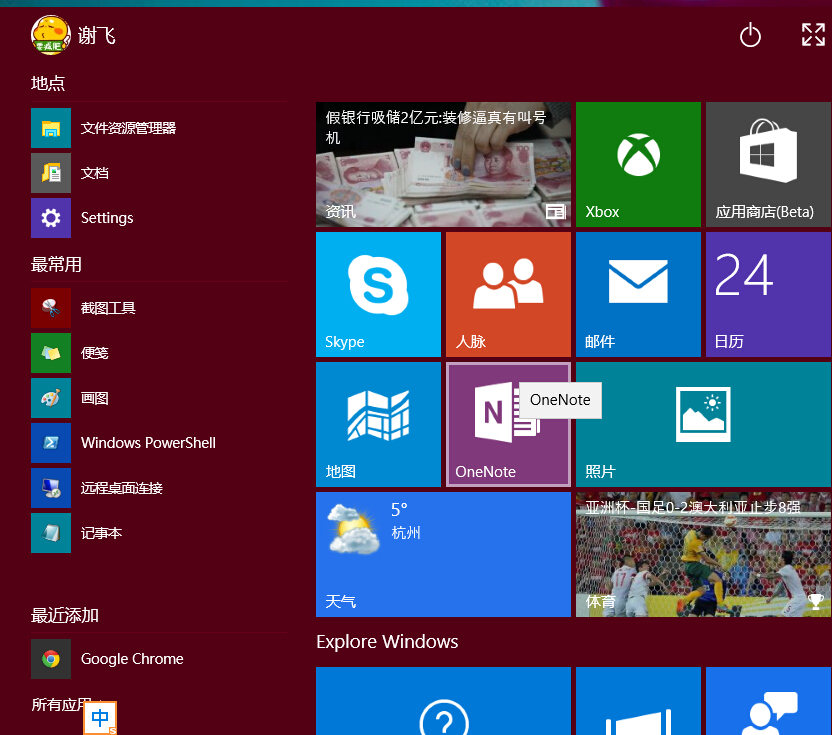
Task: Open 文件资源管理器 (File Explorer)
Action: (x=159, y=128)
